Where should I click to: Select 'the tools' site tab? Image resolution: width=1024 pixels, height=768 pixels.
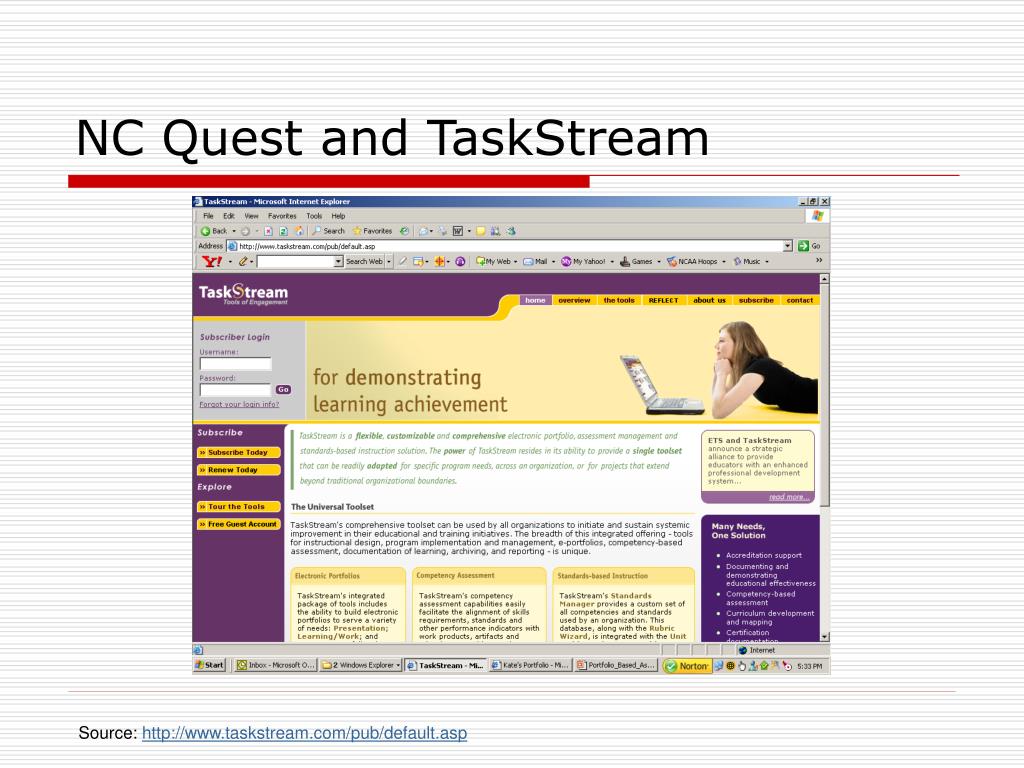[x=619, y=300]
